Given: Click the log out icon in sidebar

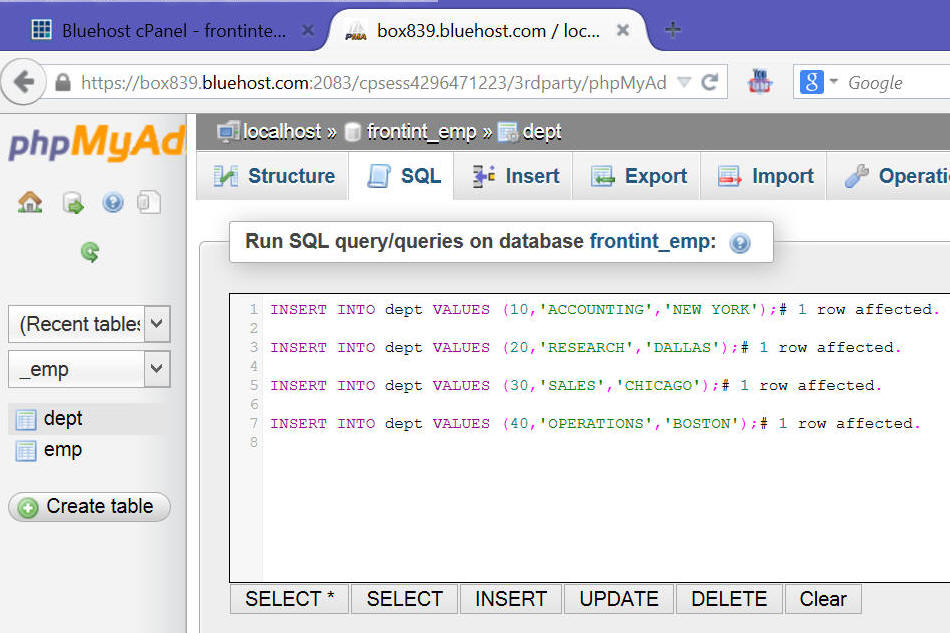Looking at the screenshot, I should point(73,203).
